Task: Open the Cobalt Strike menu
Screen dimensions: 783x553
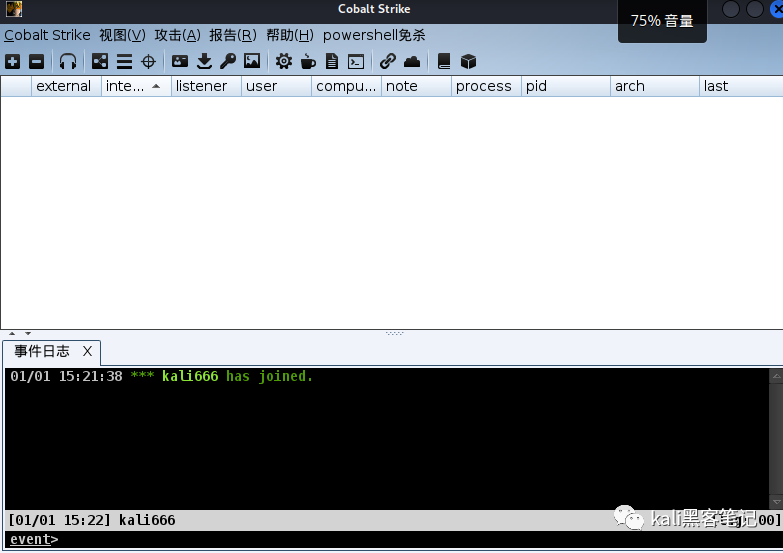Action: pyautogui.click(x=47, y=35)
